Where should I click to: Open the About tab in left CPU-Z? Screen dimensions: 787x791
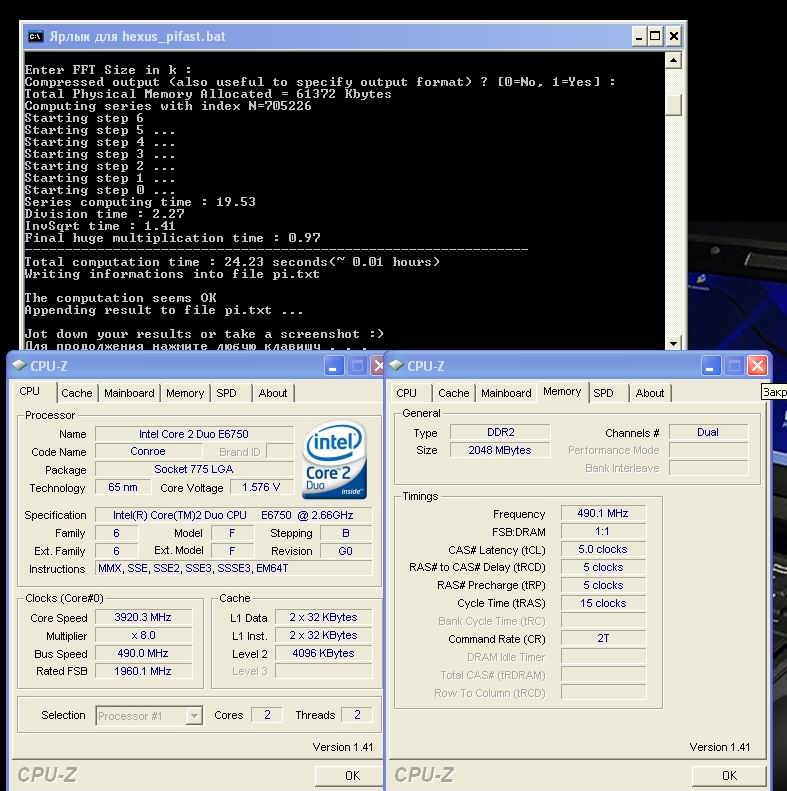[x=273, y=393]
